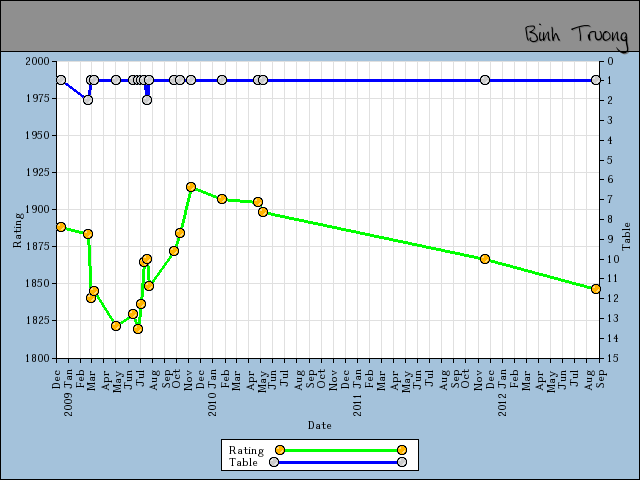Click the 'Table' label in the legend
640x480 pixels.
pyautogui.click(x=243, y=462)
